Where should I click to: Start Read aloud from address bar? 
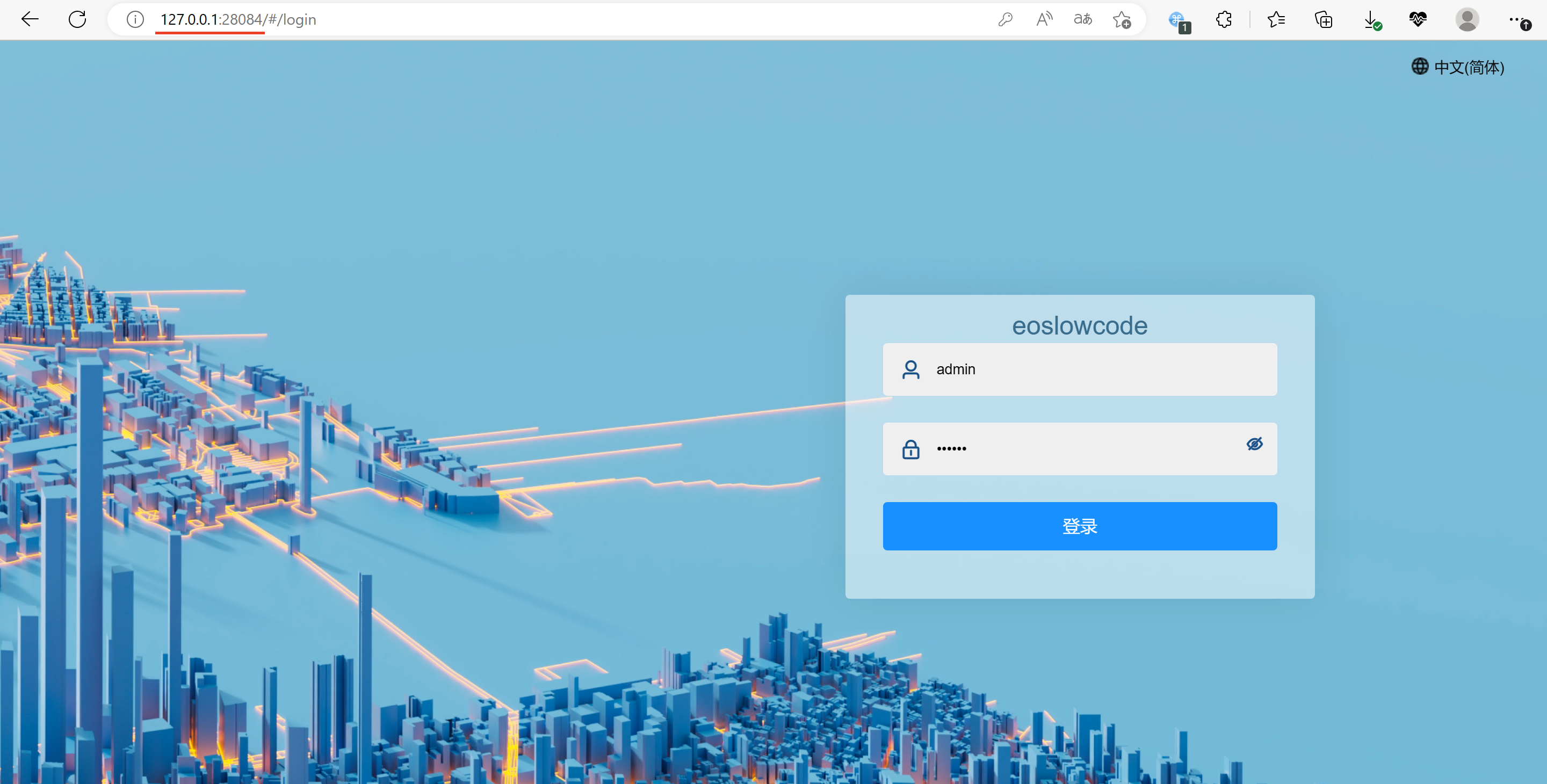point(1044,19)
